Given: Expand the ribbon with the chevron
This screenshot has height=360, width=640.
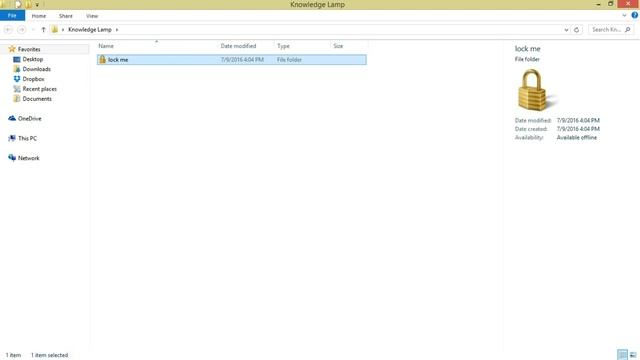Looking at the screenshot, I should [624, 16].
